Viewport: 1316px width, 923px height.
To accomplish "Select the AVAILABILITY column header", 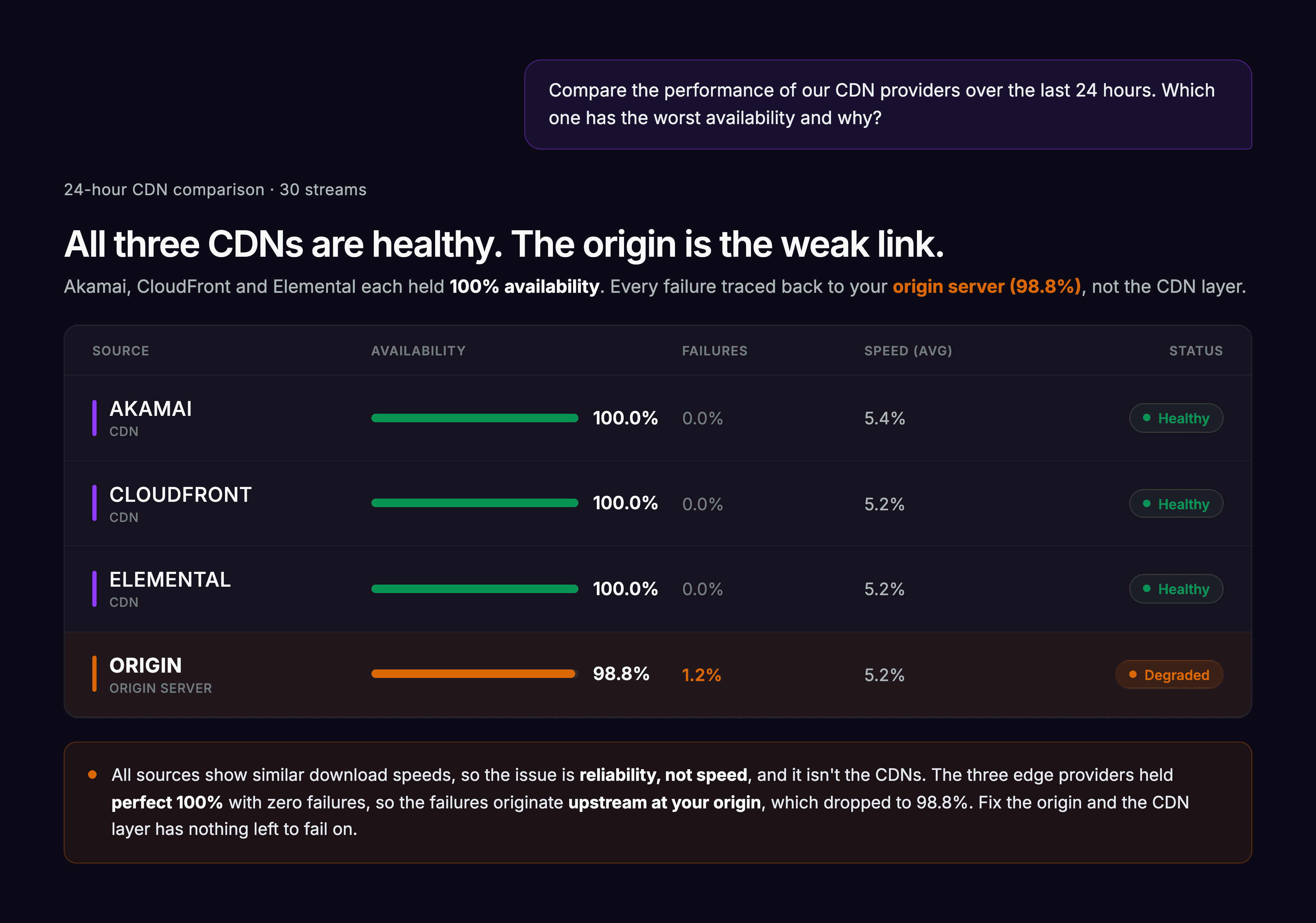I will (419, 351).
